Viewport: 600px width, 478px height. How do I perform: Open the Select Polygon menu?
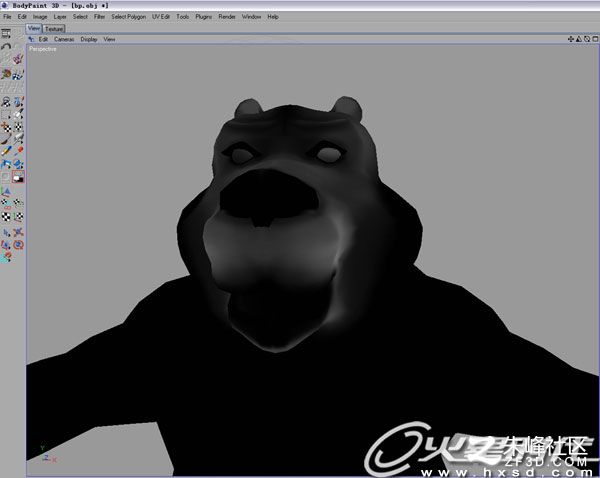[129, 17]
